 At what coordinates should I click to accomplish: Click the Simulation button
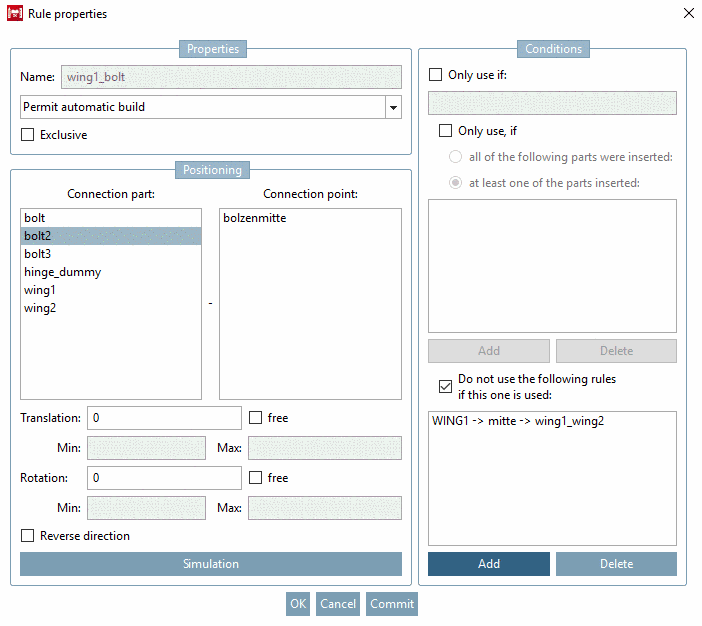(x=210, y=564)
